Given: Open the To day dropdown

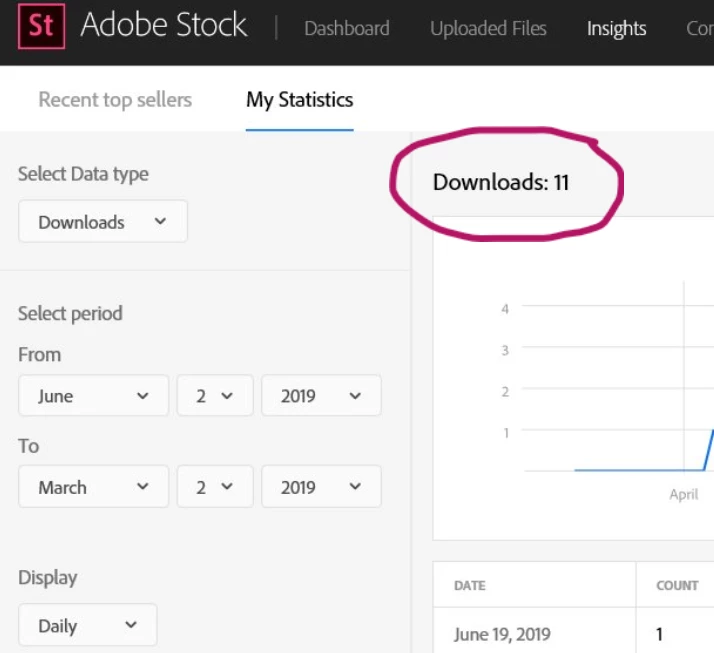Looking at the screenshot, I should 215,486.
